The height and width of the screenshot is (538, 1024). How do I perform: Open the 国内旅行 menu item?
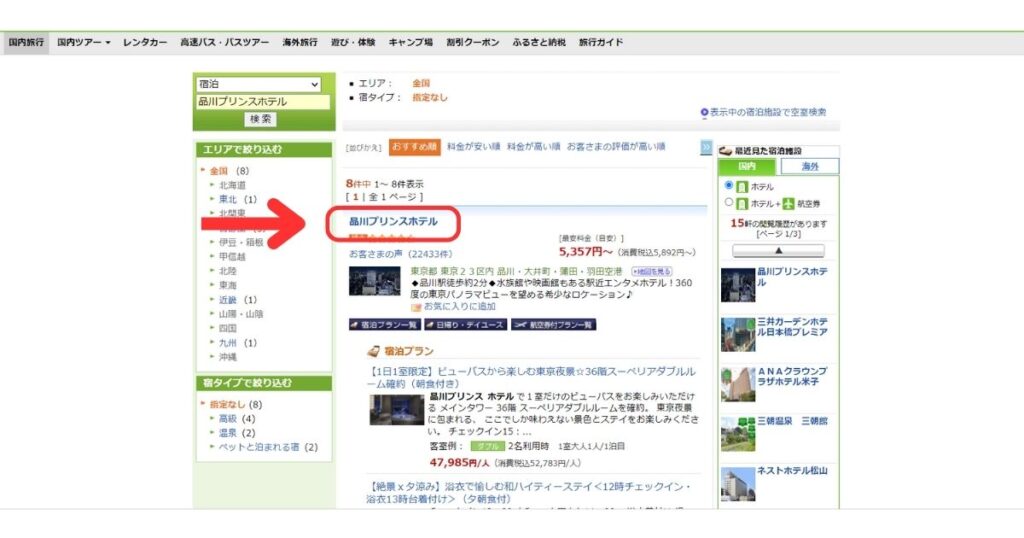point(26,42)
